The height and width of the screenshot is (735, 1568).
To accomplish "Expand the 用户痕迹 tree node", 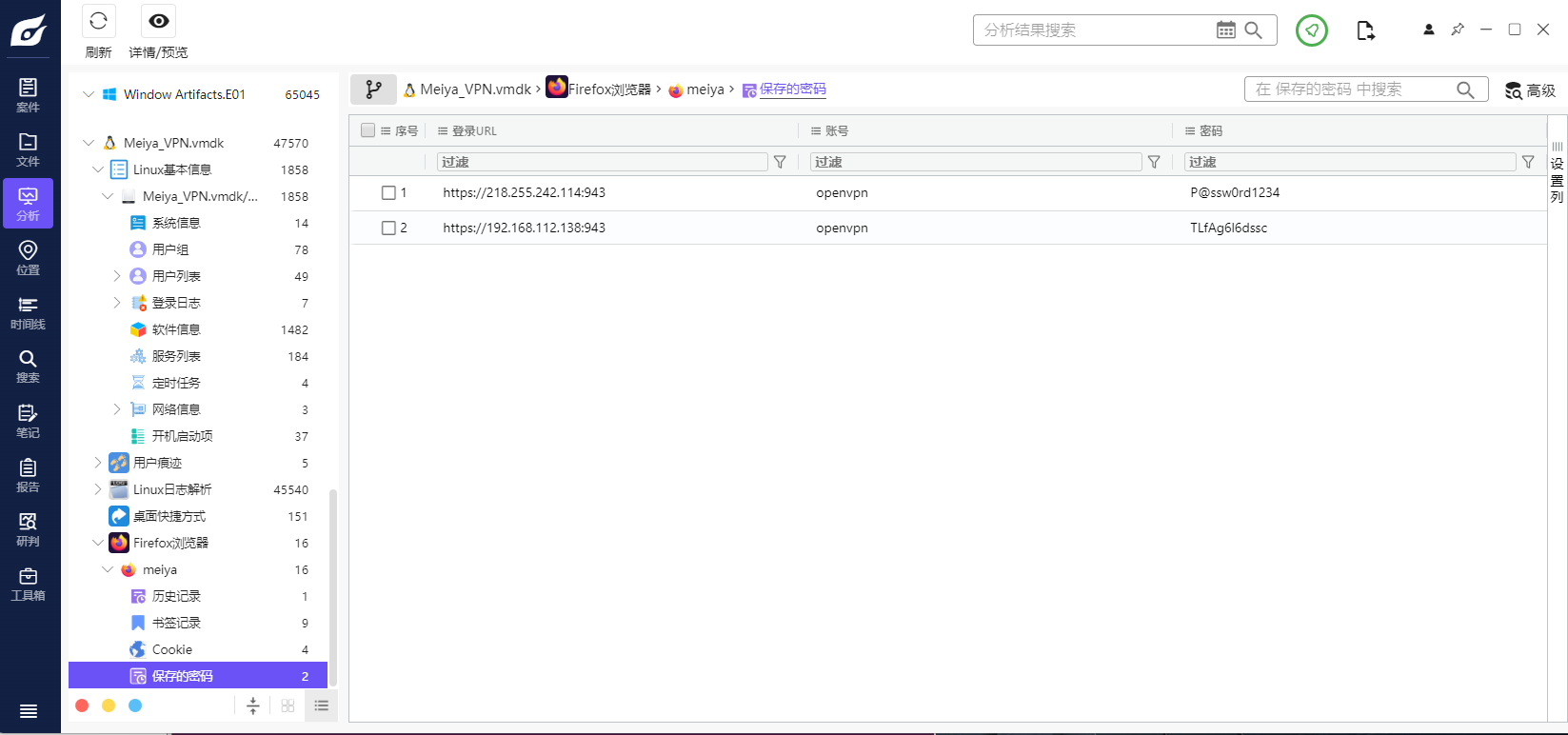I will (98, 463).
